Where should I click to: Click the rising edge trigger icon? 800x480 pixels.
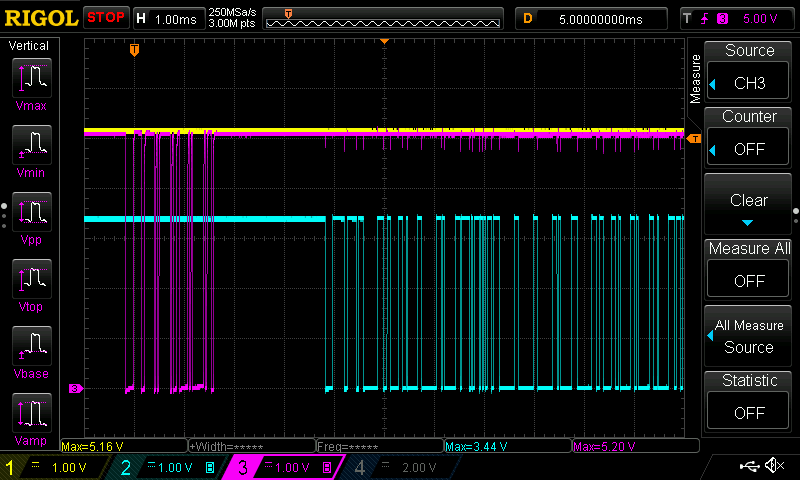click(705, 19)
